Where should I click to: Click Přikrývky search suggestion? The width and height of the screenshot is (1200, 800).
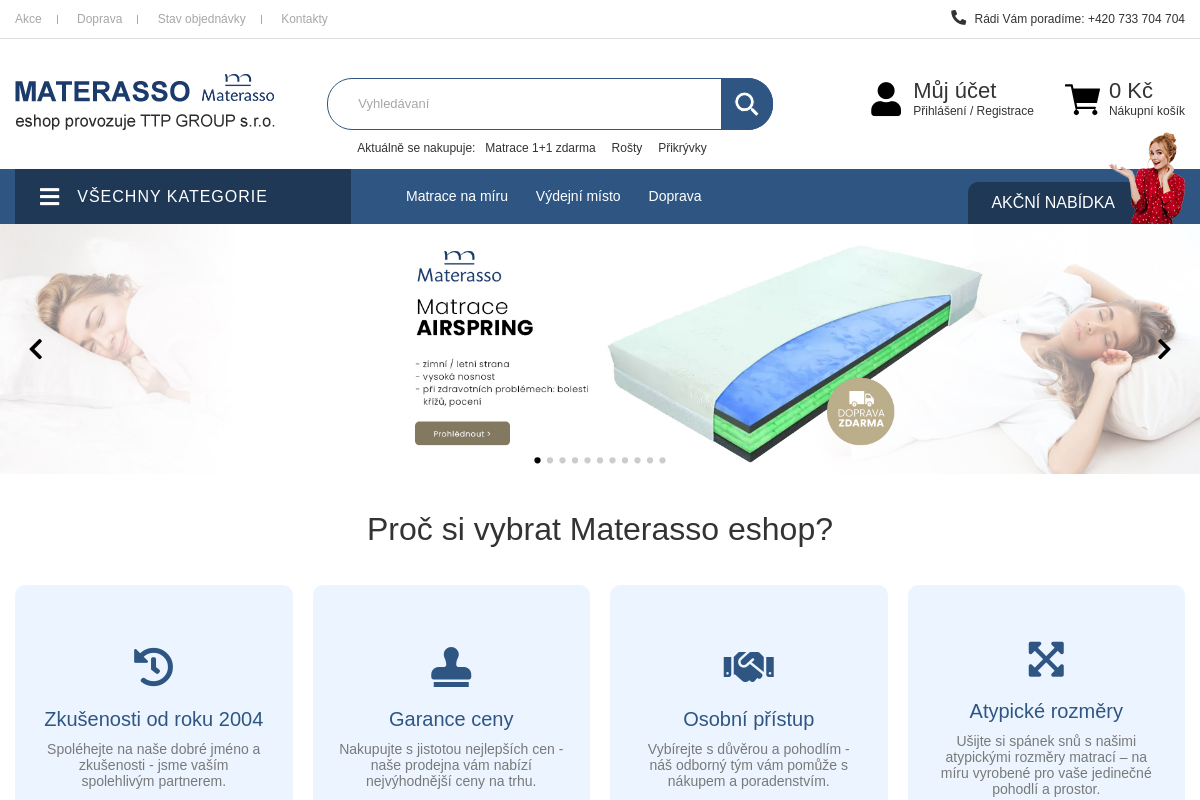coord(682,148)
